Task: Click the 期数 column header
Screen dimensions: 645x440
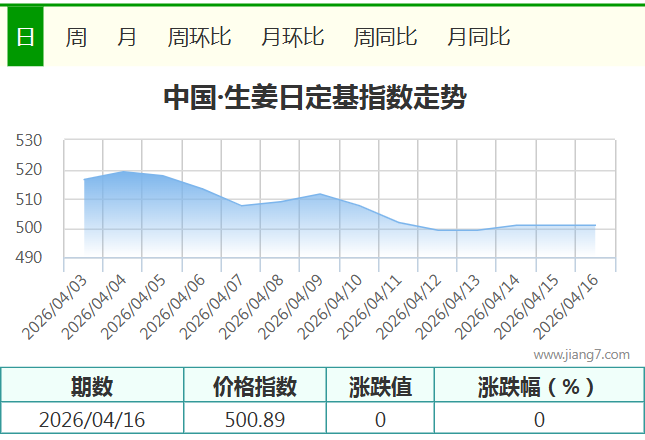Action: (92, 386)
